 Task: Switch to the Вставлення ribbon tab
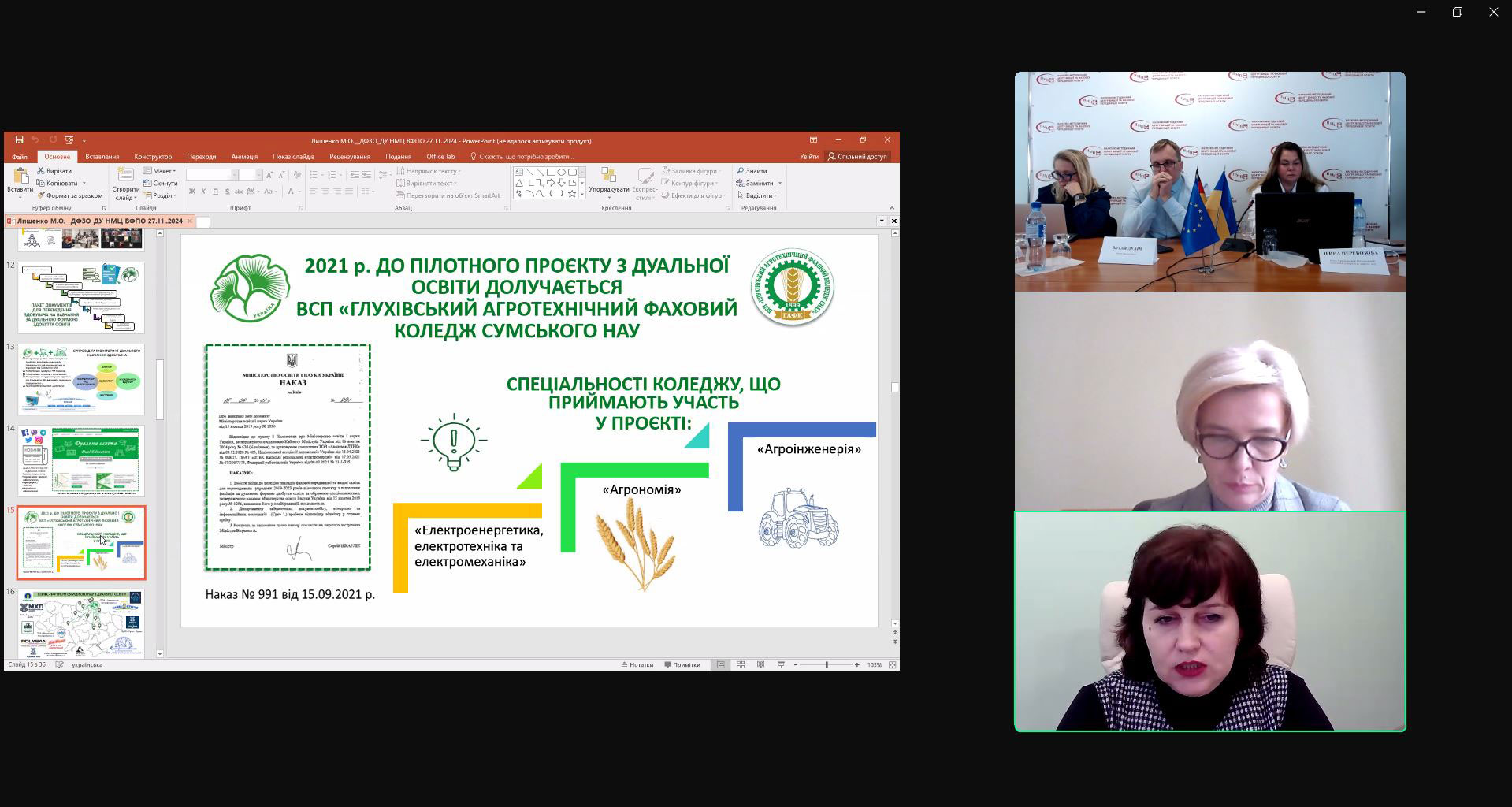pos(102,157)
